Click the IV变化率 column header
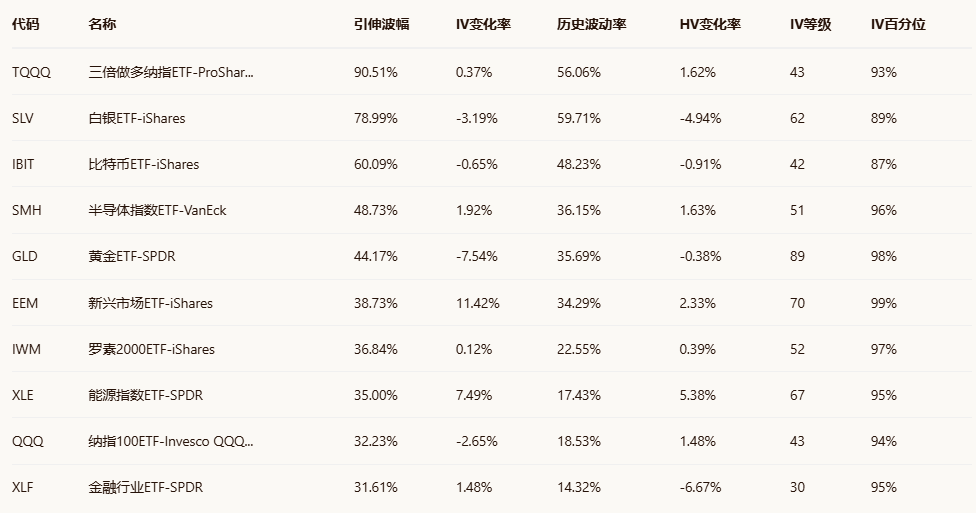 coord(483,24)
